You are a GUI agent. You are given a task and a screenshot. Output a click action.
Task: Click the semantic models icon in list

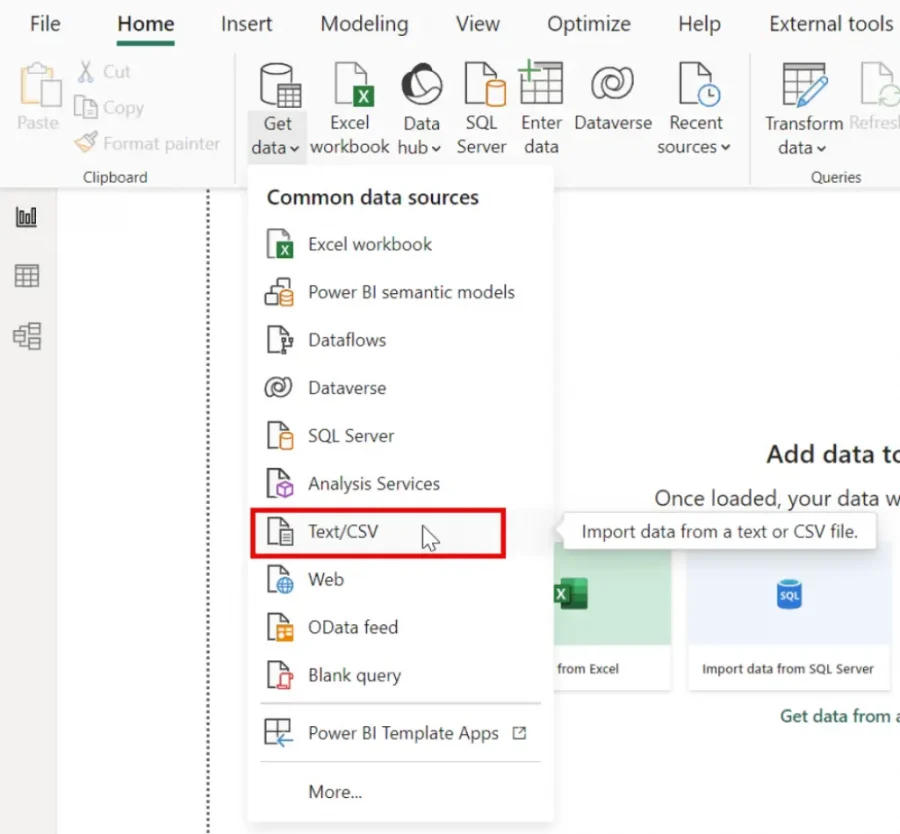pos(280,292)
